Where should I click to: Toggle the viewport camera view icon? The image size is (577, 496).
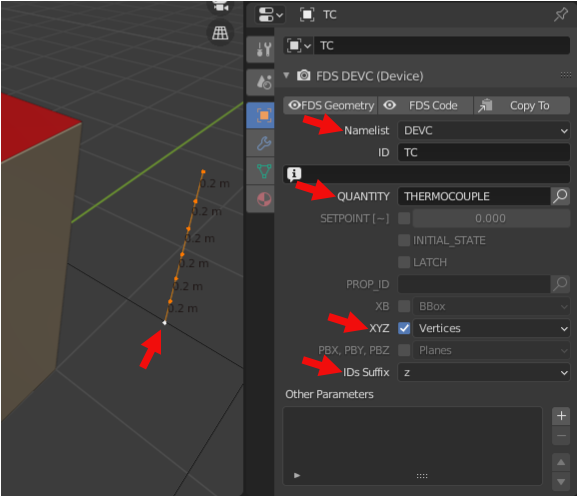pyautogui.click(x=220, y=7)
